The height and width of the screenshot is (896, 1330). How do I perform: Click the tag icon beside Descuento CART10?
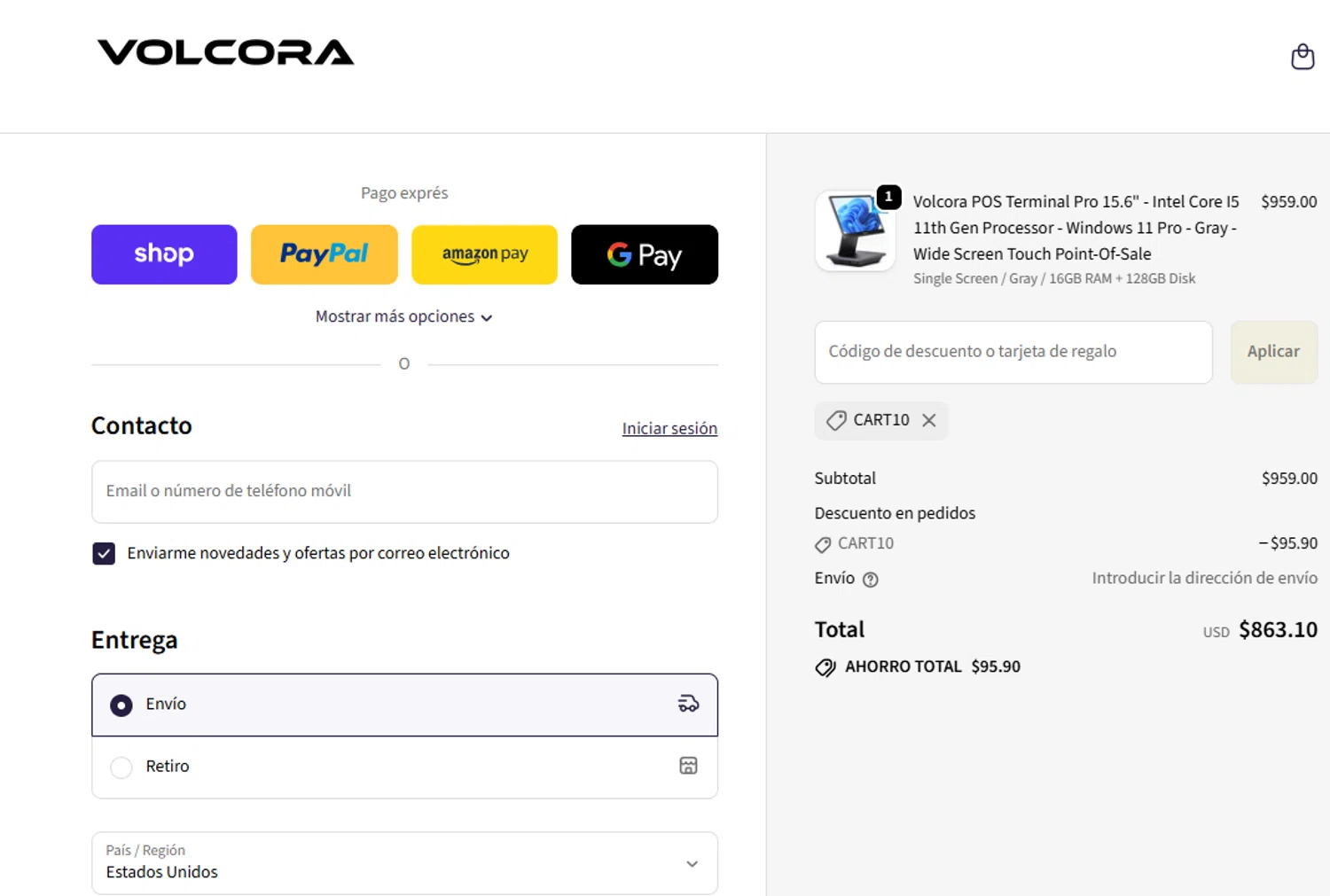823,544
